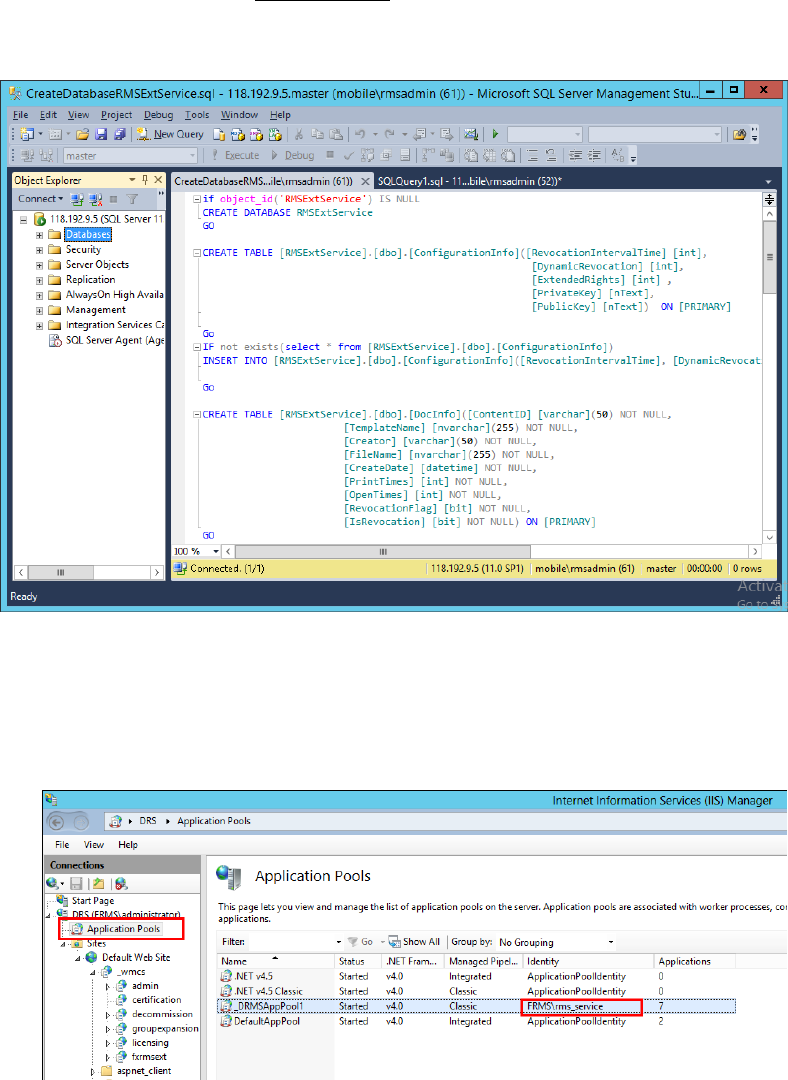
Task: Click the Default Web Site globe icon
Action: point(92,957)
